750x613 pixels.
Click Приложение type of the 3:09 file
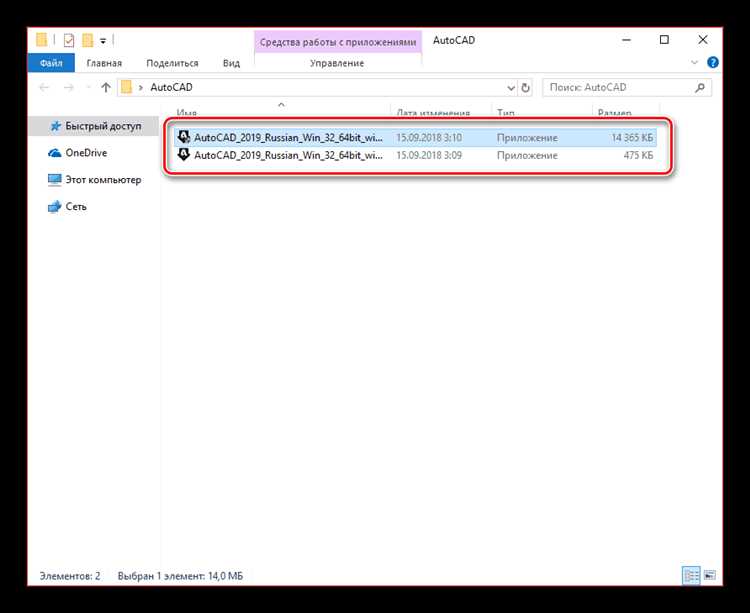point(527,155)
